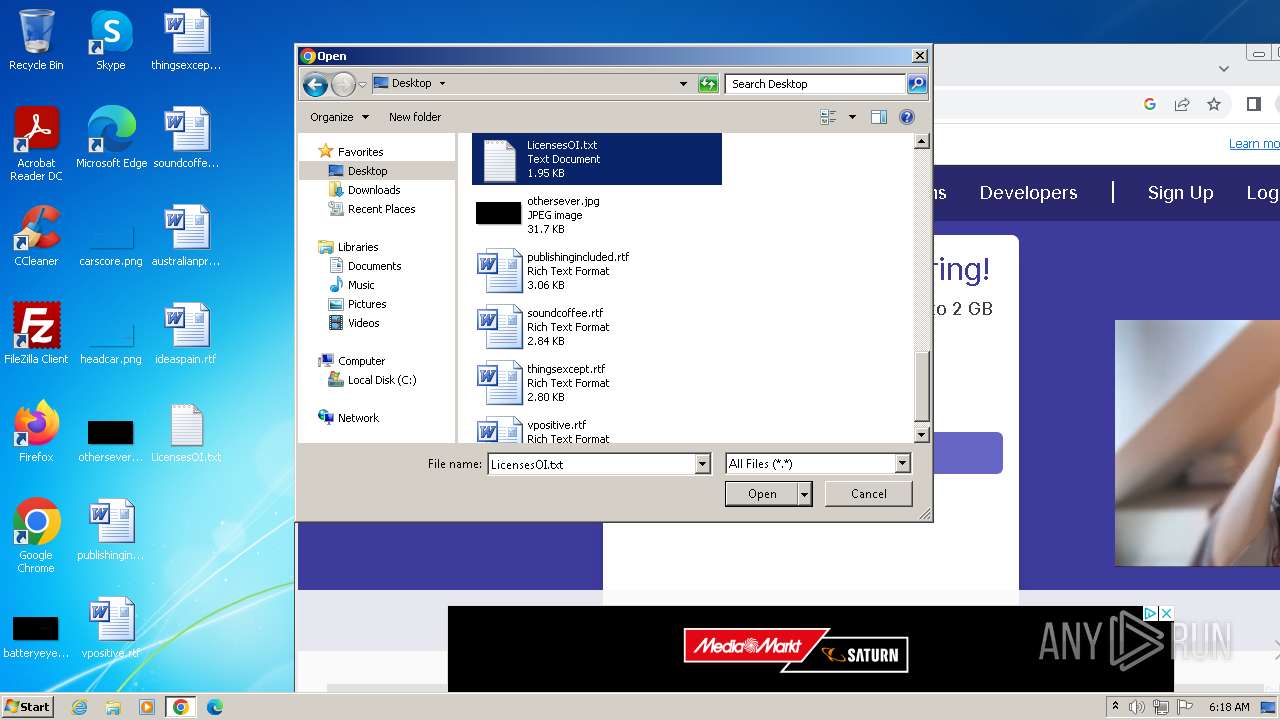This screenshot has height=720, width=1280.
Task: Select Pictures library
Action: tap(367, 304)
